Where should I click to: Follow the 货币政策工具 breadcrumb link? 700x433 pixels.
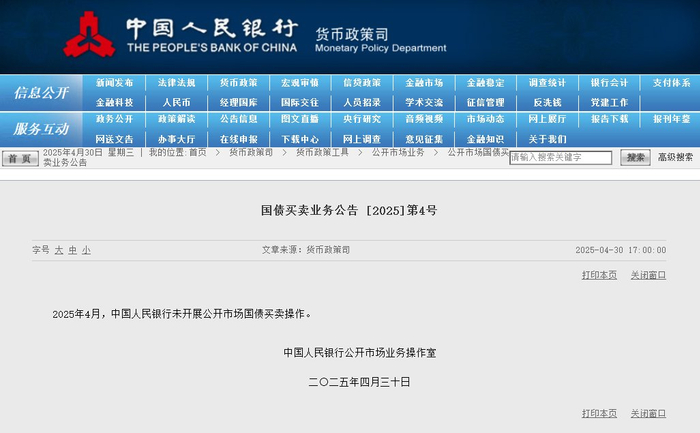tap(322, 153)
